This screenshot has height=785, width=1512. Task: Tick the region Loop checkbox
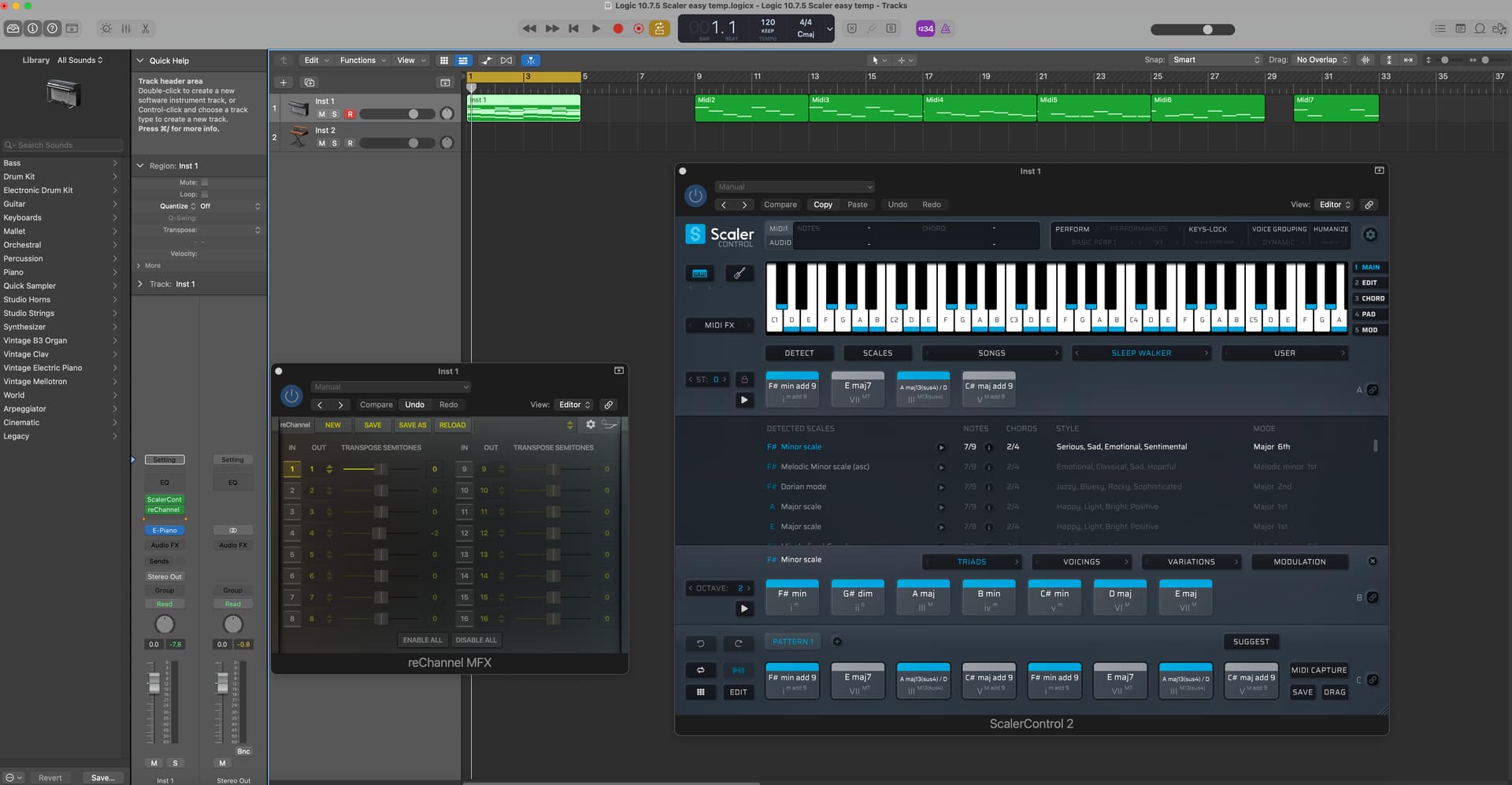(x=205, y=194)
